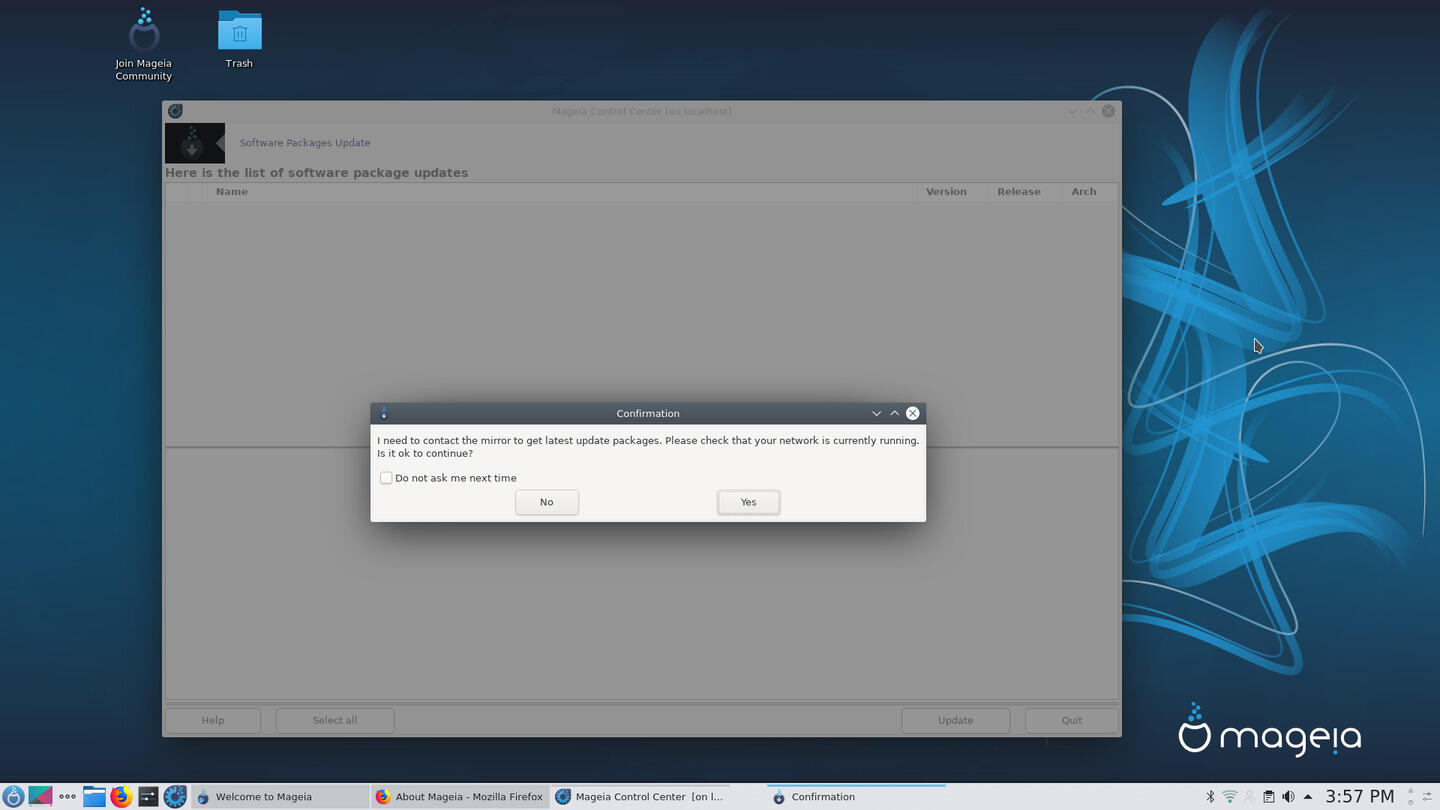The image size is (1440, 810).
Task: Click Help in the Software Packages Update window
Action: tap(213, 720)
